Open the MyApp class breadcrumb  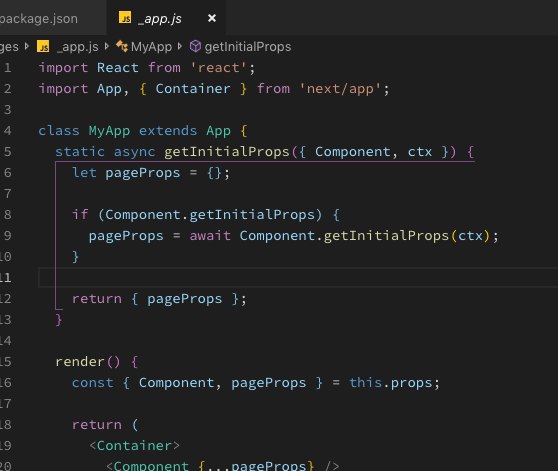click(151, 47)
